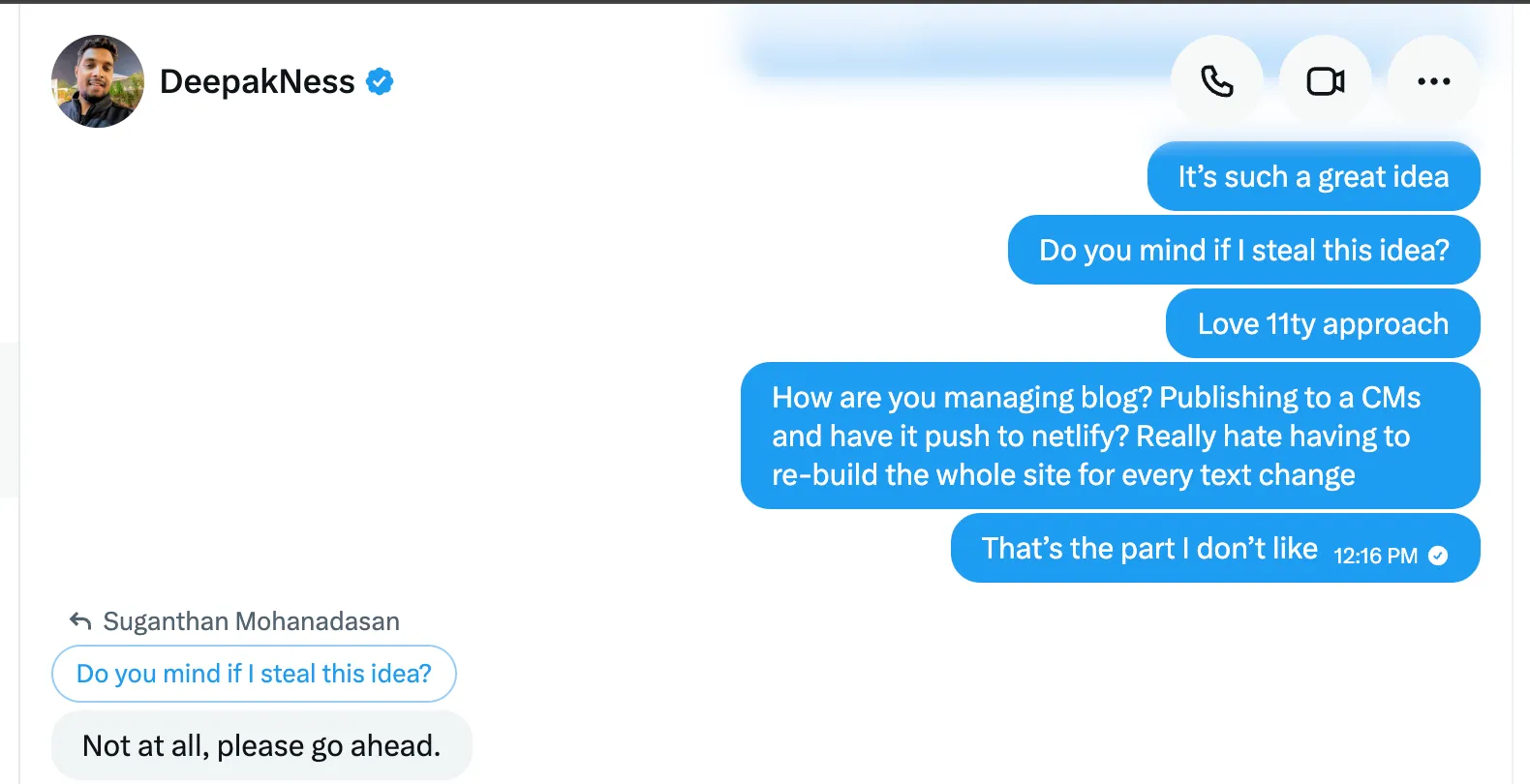Click the word "netlify" in the blog message
Image resolution: width=1530 pixels, height=784 pixels.
(1080, 437)
